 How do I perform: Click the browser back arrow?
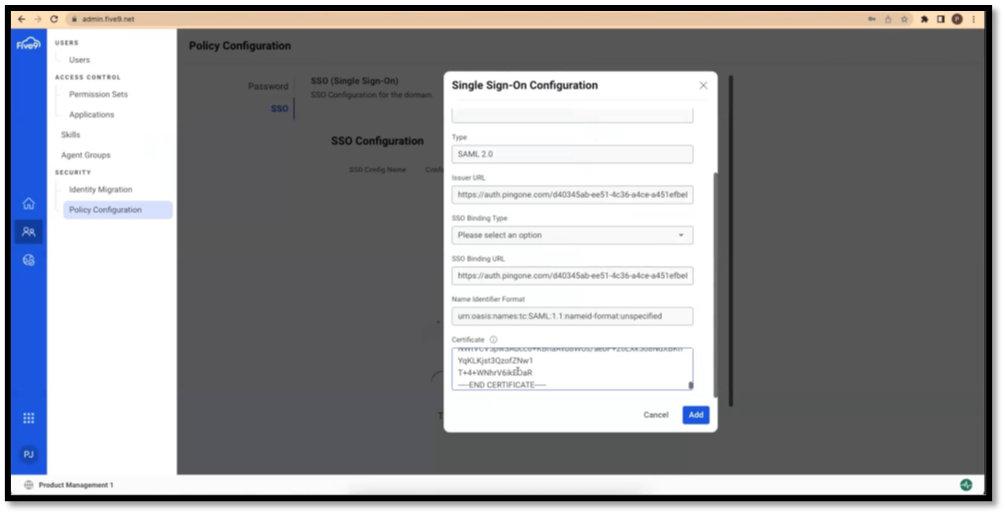pyautogui.click(x=22, y=19)
